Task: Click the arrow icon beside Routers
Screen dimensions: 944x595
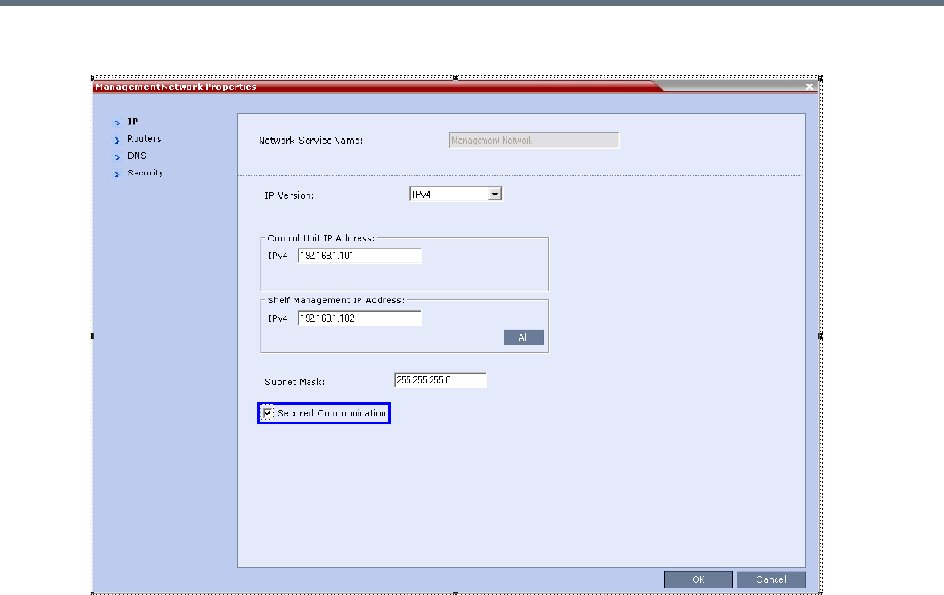Action: [x=117, y=140]
